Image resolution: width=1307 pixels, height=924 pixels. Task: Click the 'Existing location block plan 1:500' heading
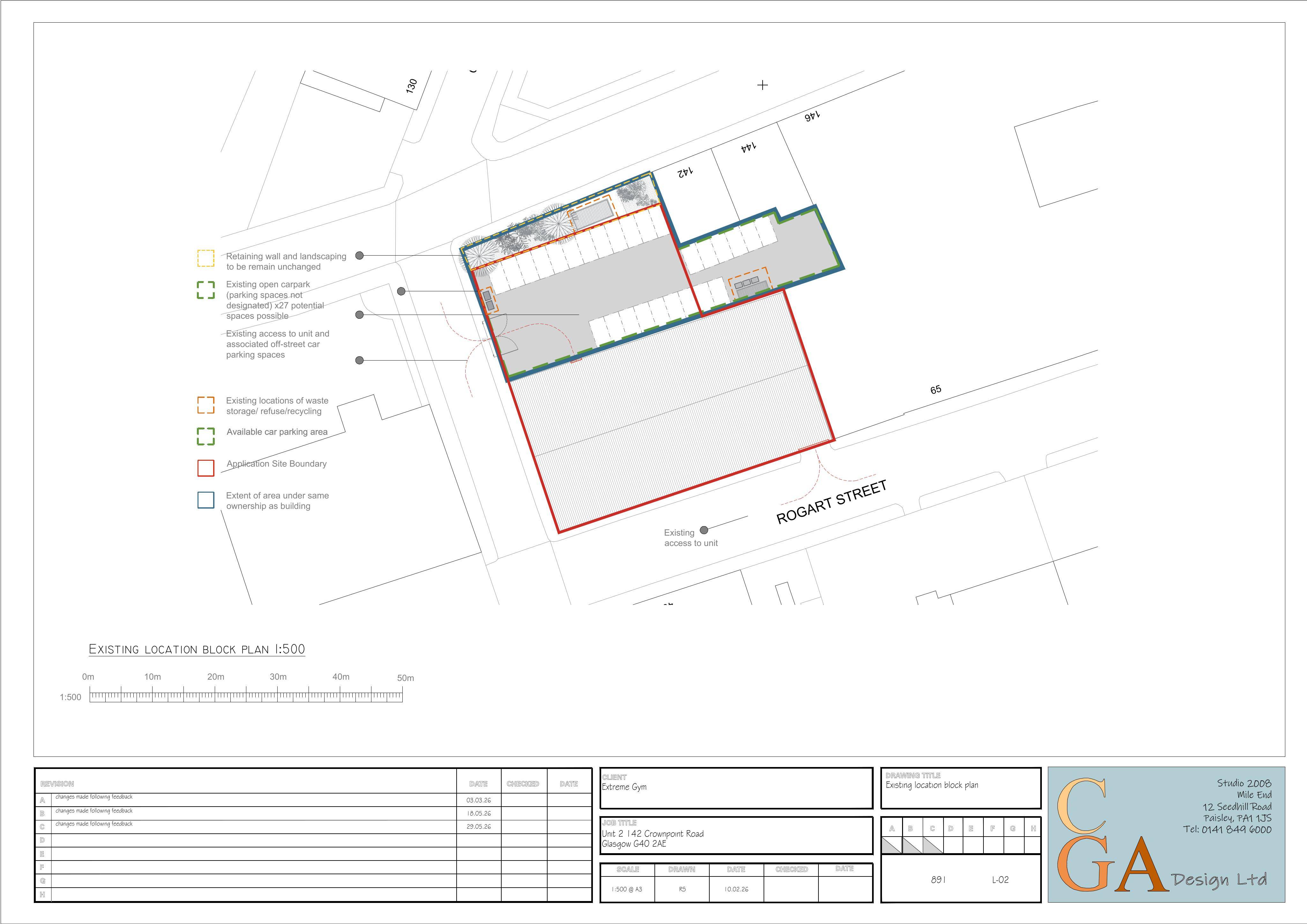[x=197, y=649]
